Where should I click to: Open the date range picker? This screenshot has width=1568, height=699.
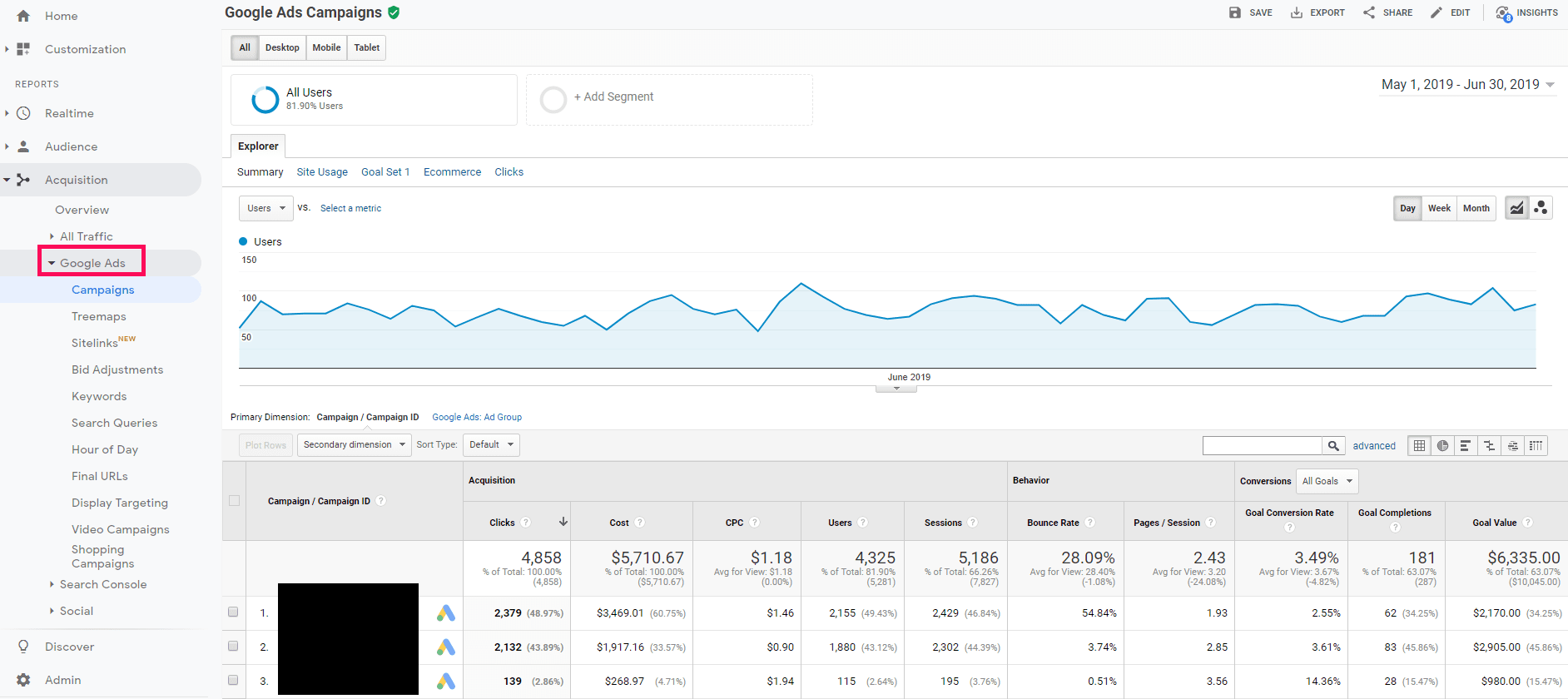[1467, 85]
